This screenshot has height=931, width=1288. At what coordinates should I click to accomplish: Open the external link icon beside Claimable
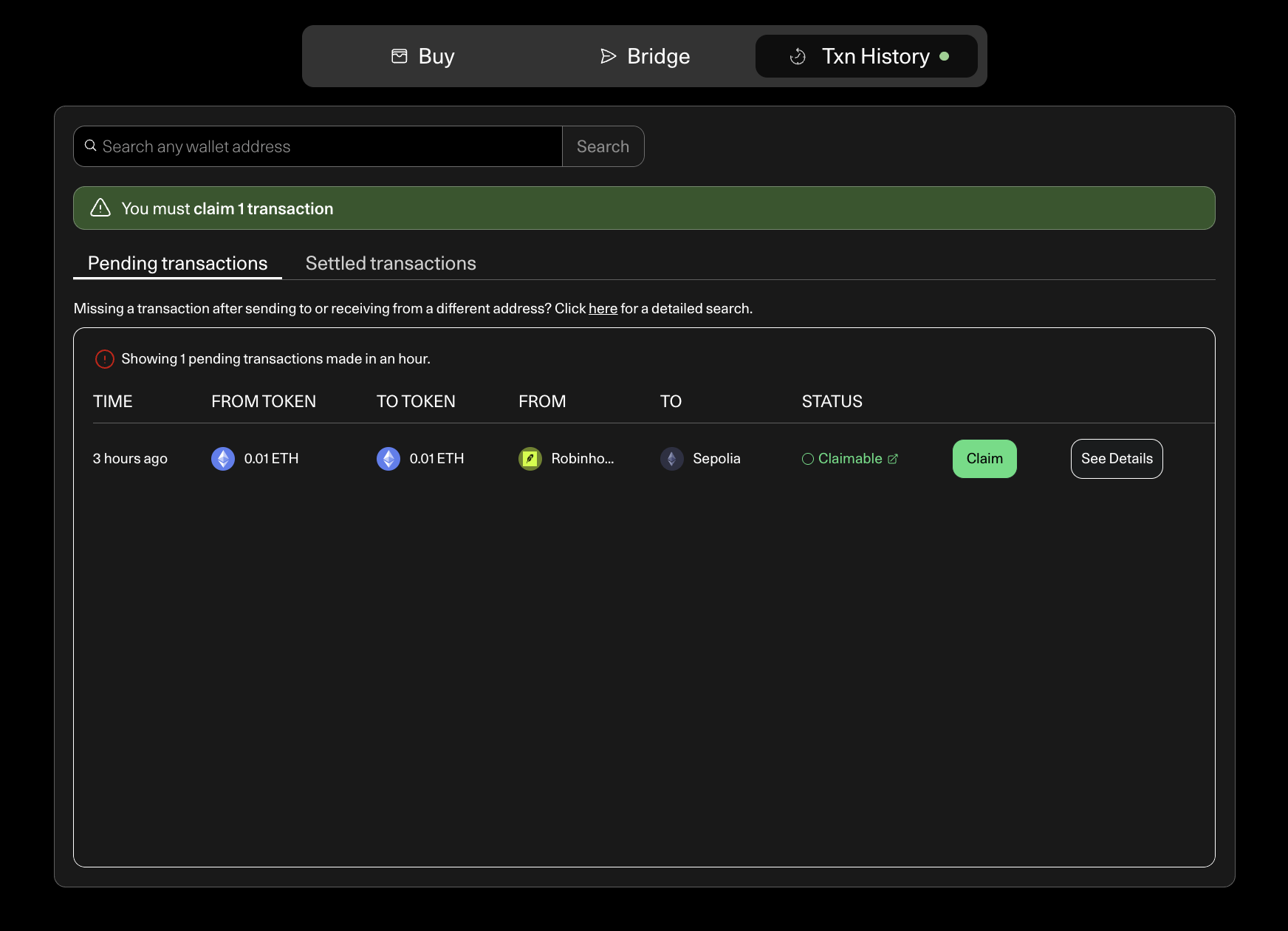click(893, 459)
